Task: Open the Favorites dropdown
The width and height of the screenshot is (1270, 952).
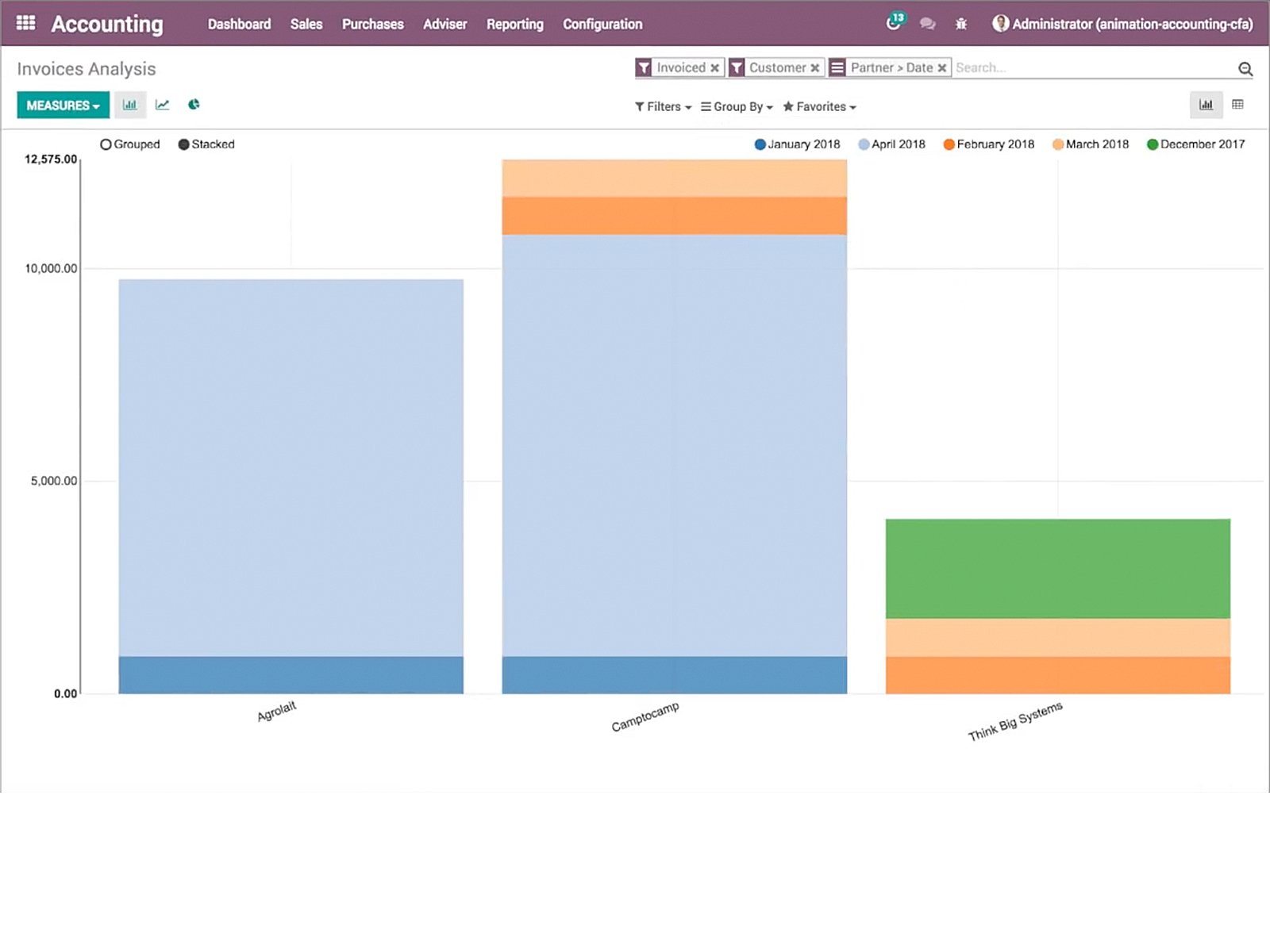Action: (x=819, y=106)
